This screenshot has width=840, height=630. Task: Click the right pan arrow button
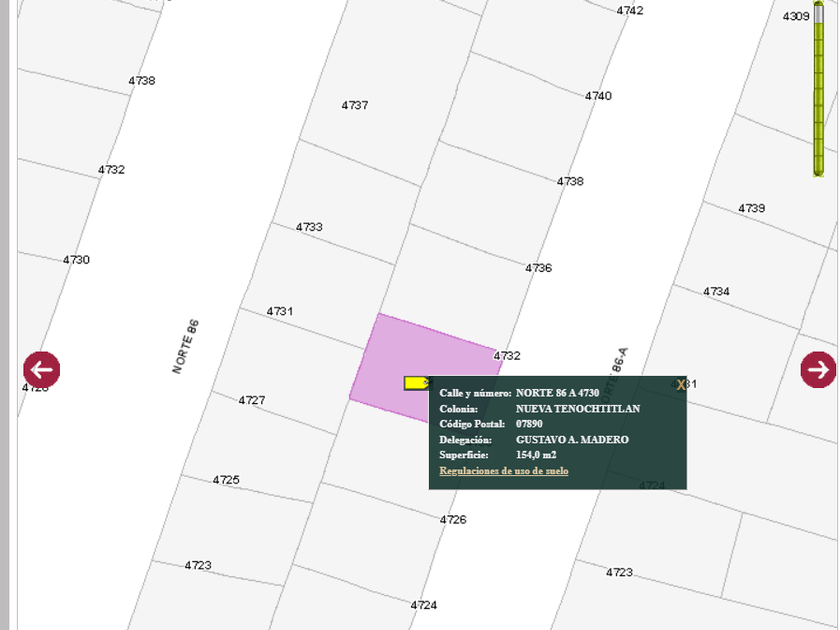818,369
